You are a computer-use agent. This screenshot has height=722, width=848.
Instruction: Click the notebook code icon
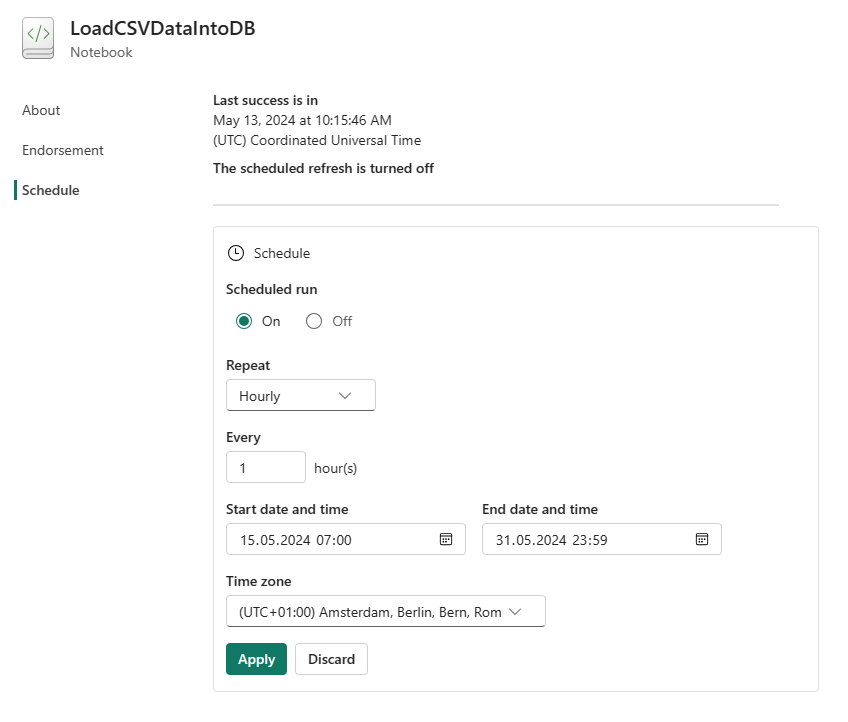pyautogui.click(x=38, y=38)
